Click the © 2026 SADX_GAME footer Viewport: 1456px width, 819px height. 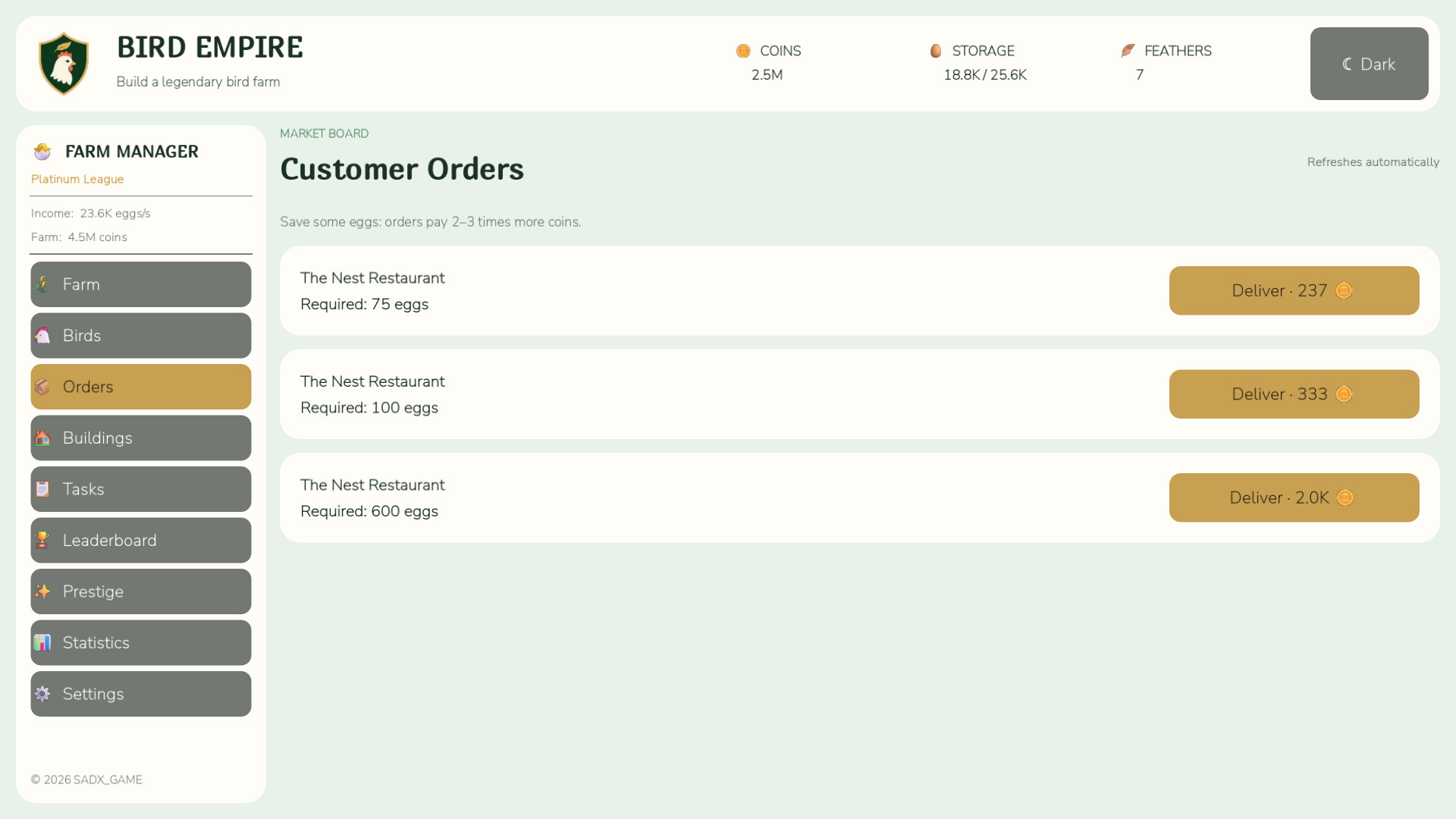(86, 780)
